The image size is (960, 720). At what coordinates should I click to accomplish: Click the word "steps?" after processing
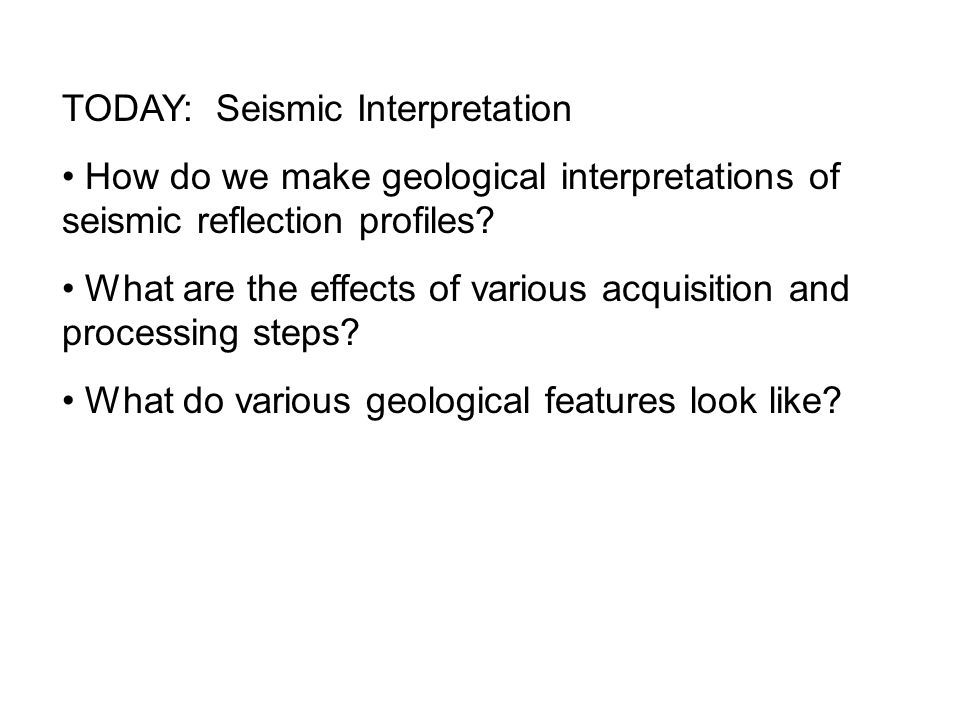306,335
